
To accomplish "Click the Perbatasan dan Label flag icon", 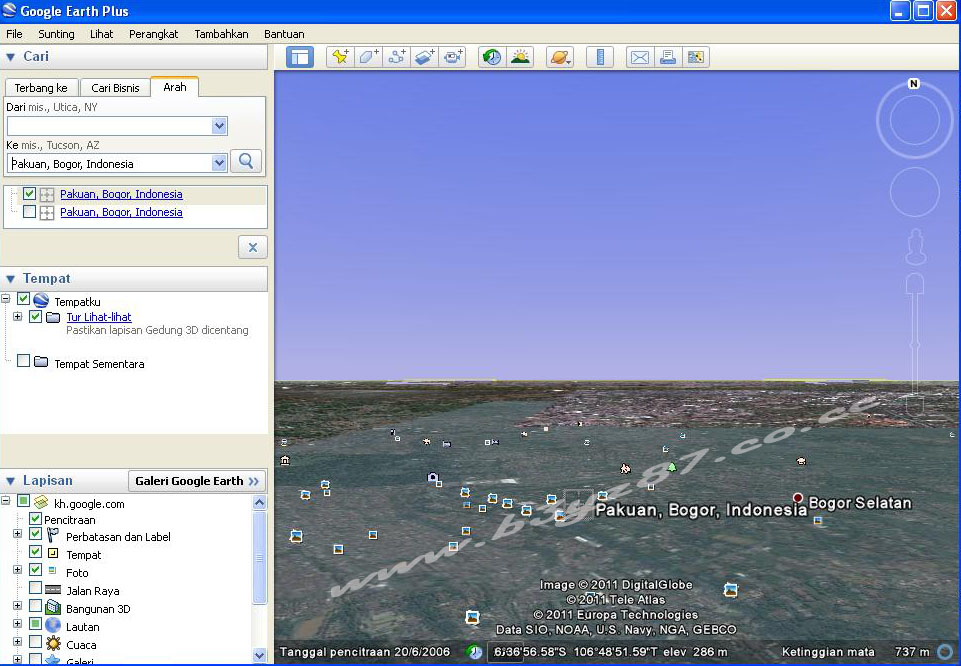I will [x=53, y=535].
